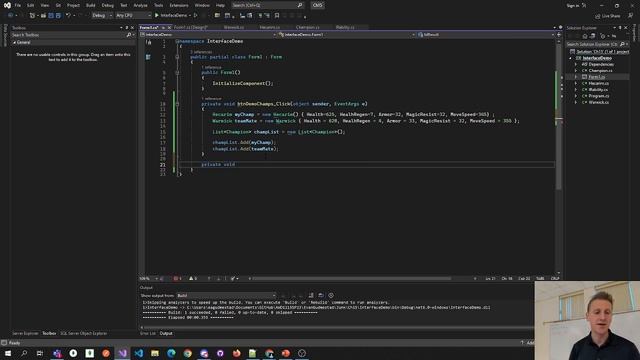Click the editor warnings count indicator
The height and width of the screenshot is (360, 640).
tap(193, 279)
